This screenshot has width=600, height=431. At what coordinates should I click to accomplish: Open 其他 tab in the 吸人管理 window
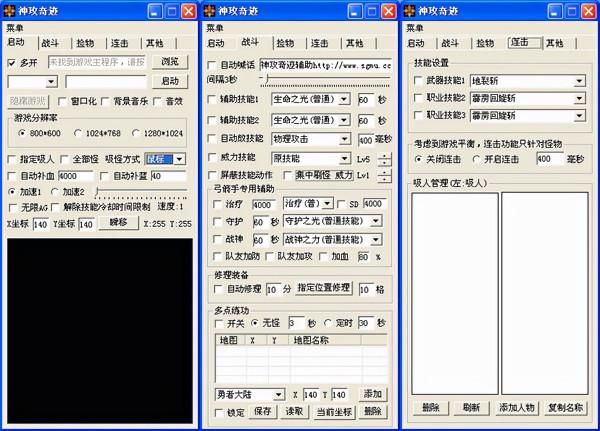(x=555, y=44)
